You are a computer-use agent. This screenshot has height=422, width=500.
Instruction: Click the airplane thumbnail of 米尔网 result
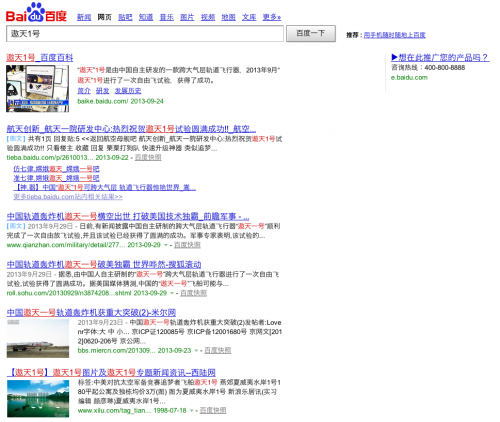tap(38, 338)
